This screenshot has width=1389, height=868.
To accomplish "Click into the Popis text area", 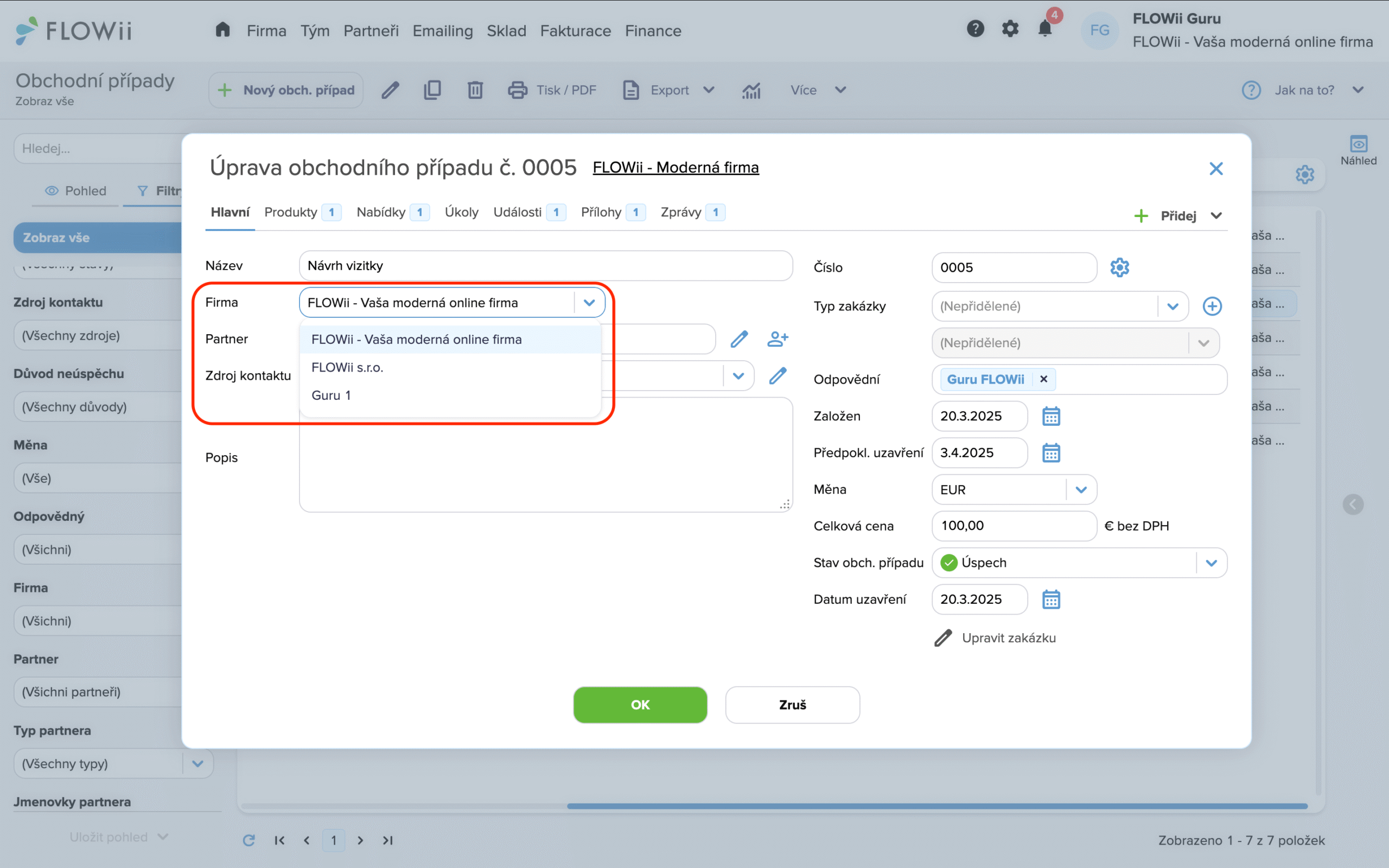I will coord(545,455).
